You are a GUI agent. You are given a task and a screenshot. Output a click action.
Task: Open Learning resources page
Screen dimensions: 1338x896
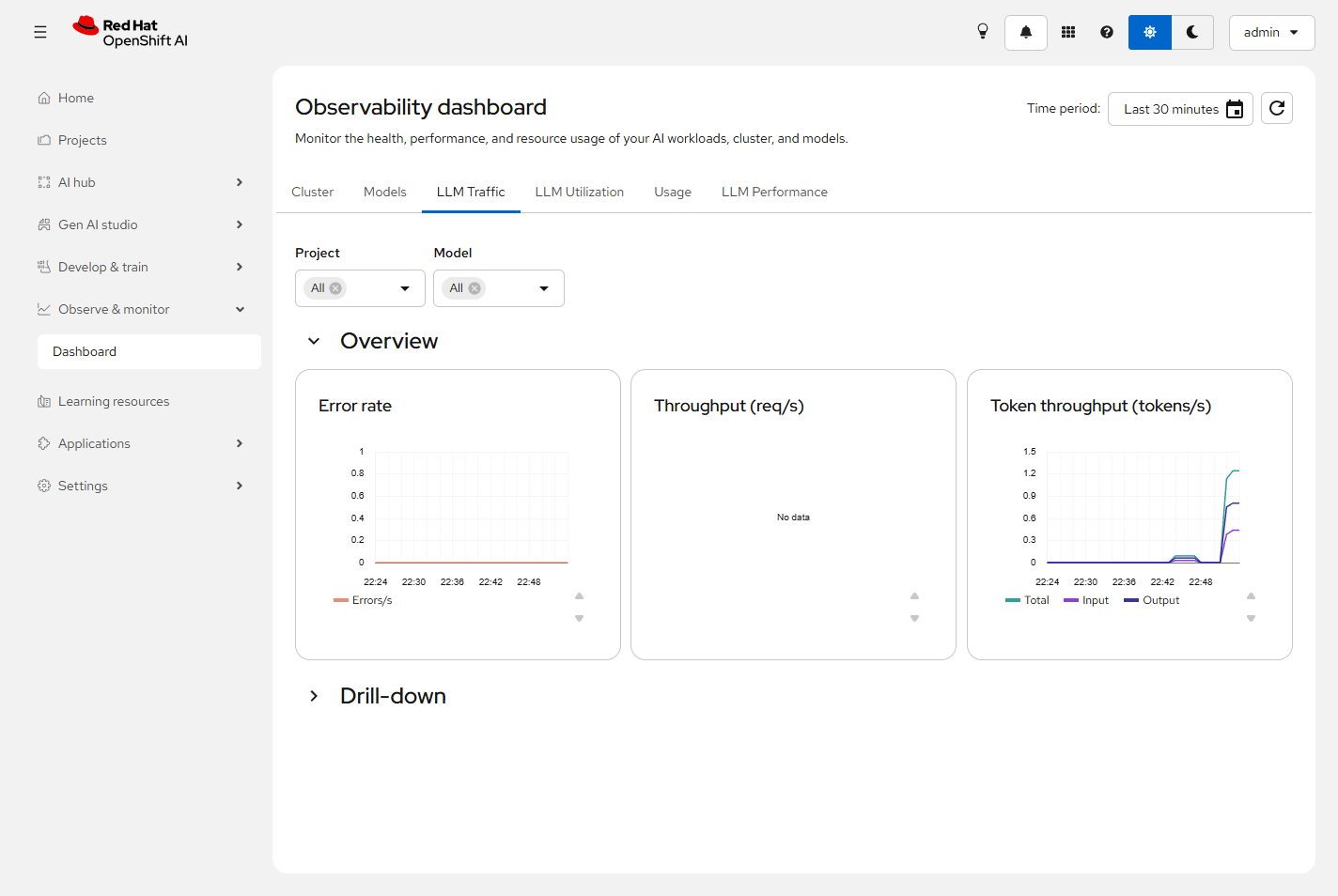(149, 401)
